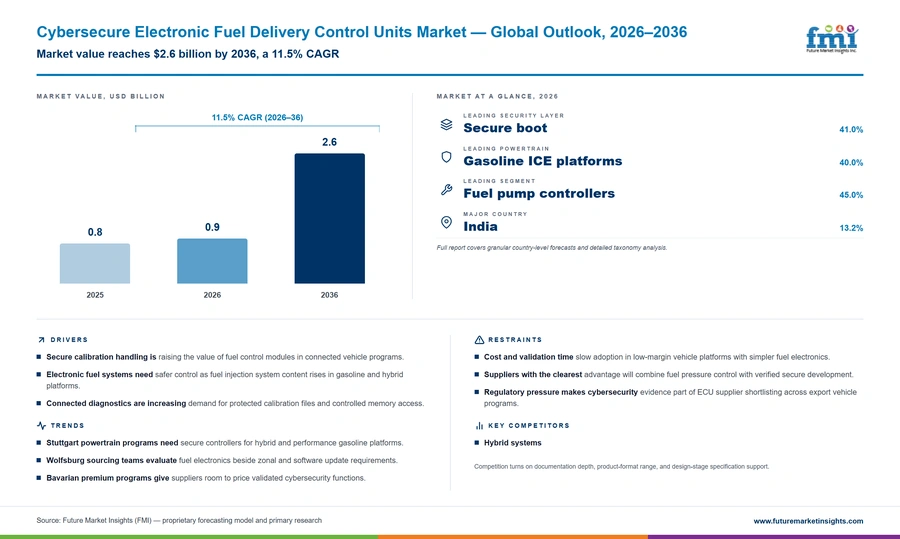This screenshot has height=539, width=900.
Task: Click the 45.0% value
Action: [851, 195]
